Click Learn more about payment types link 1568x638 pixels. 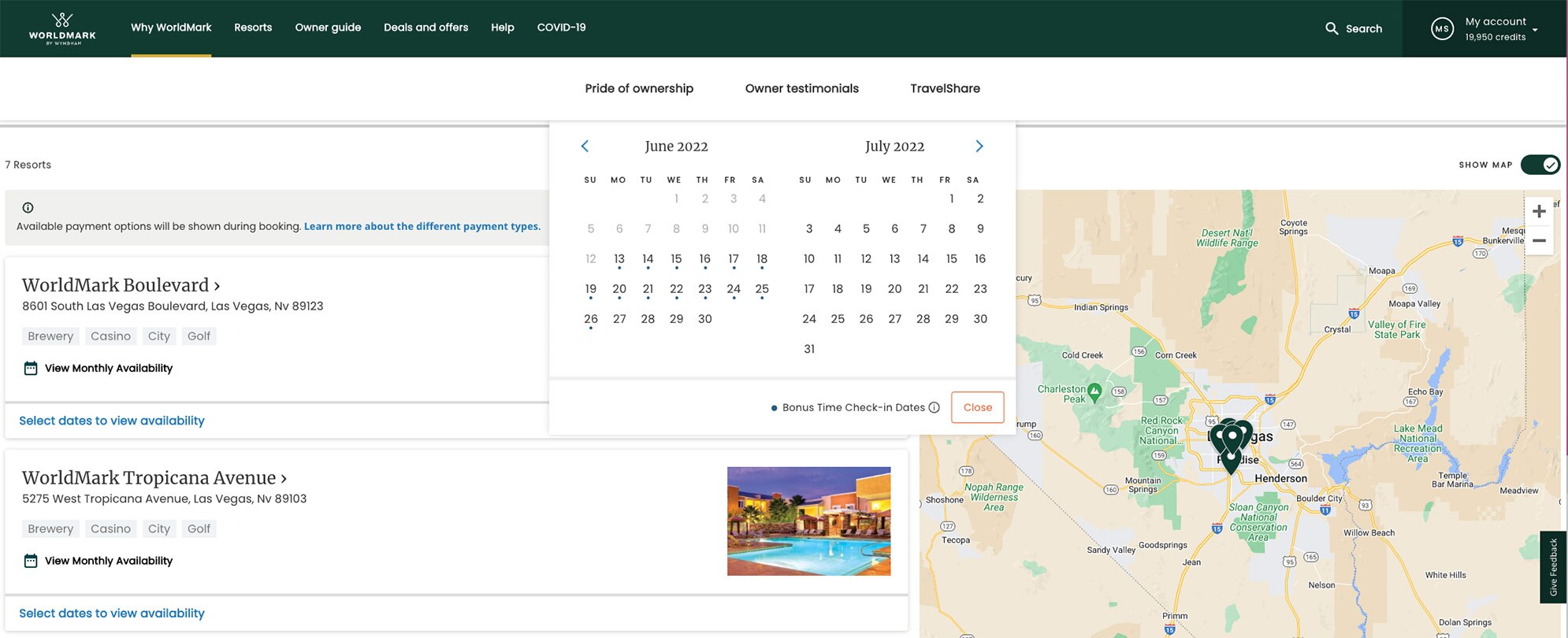[x=422, y=226]
